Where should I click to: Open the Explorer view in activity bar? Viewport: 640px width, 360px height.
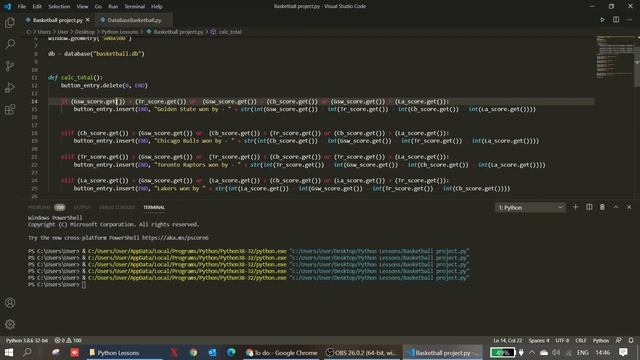pyautogui.click(x=10, y=22)
